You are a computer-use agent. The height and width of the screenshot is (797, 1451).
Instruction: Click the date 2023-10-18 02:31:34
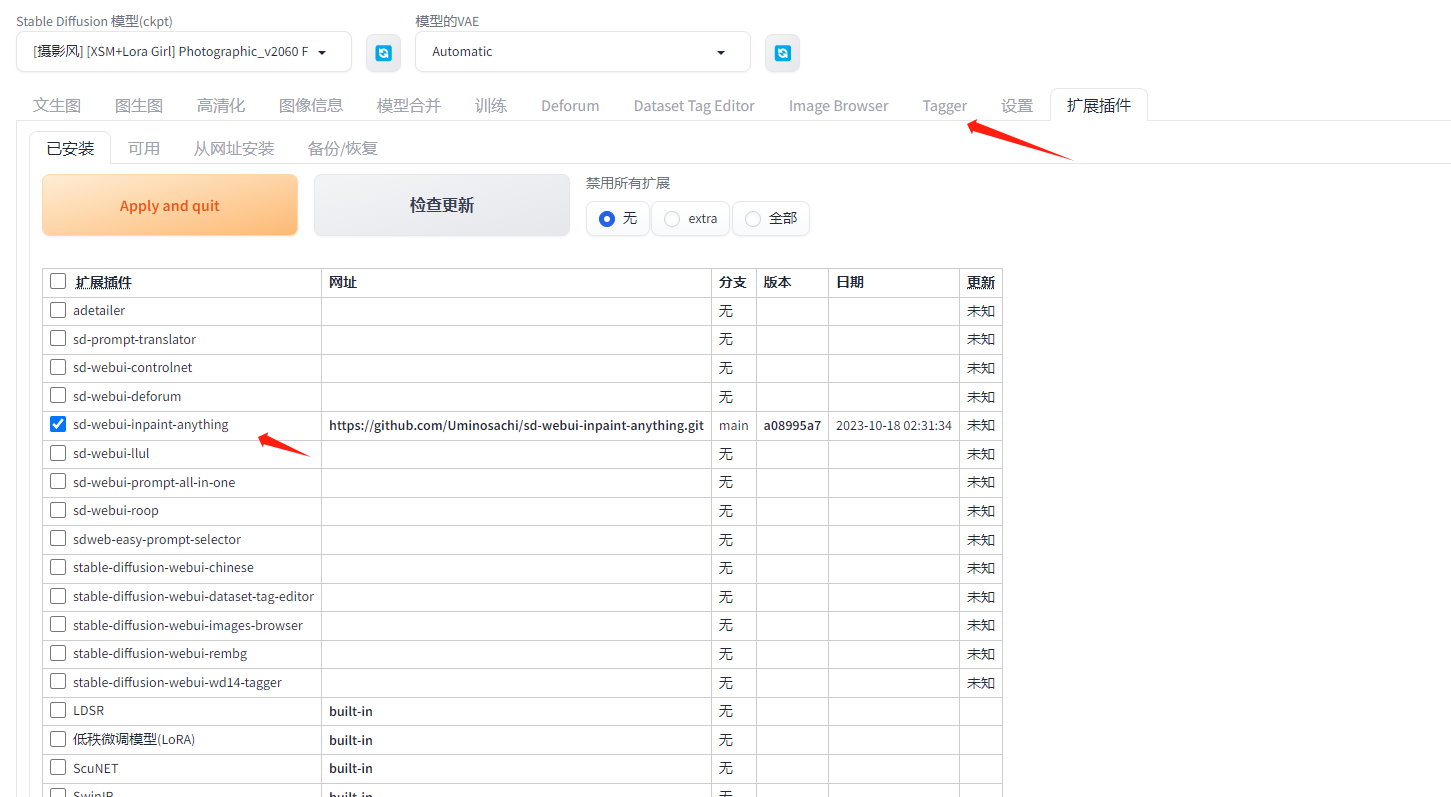[x=894, y=425]
